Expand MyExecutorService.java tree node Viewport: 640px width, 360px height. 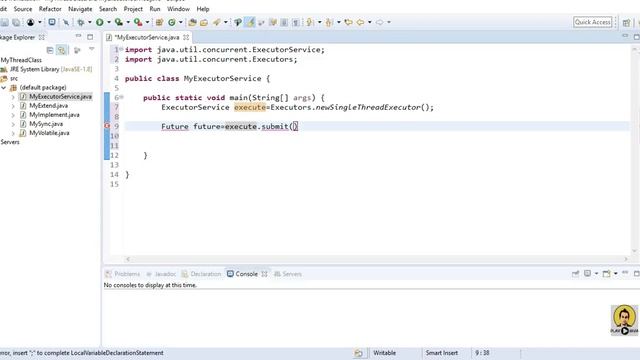(x=13, y=97)
